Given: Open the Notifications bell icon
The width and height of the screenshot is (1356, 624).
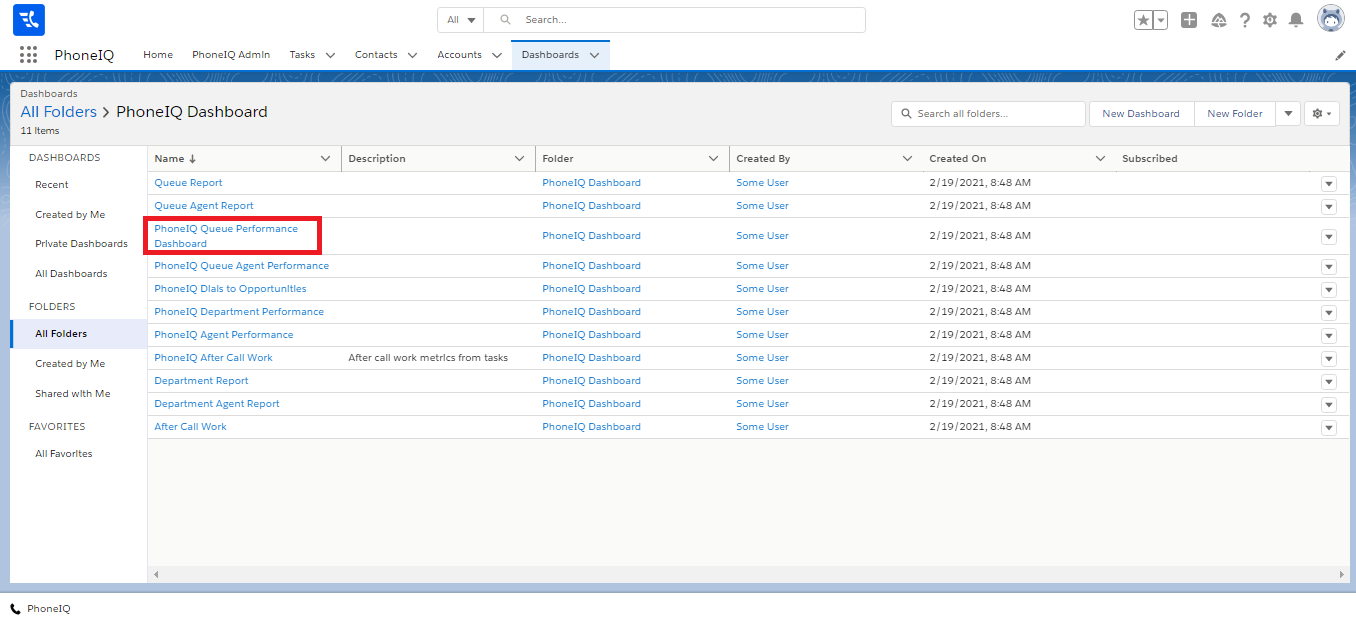Looking at the screenshot, I should (1296, 20).
